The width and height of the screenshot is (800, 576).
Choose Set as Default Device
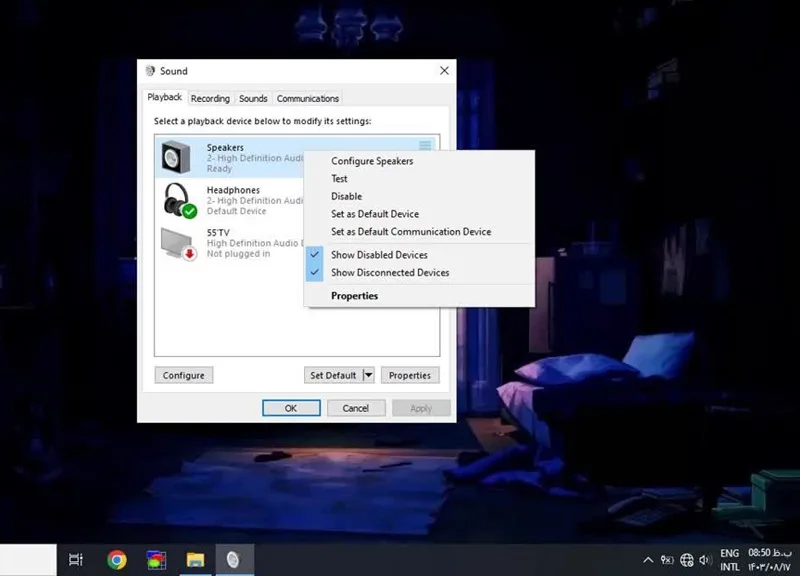click(x=374, y=214)
